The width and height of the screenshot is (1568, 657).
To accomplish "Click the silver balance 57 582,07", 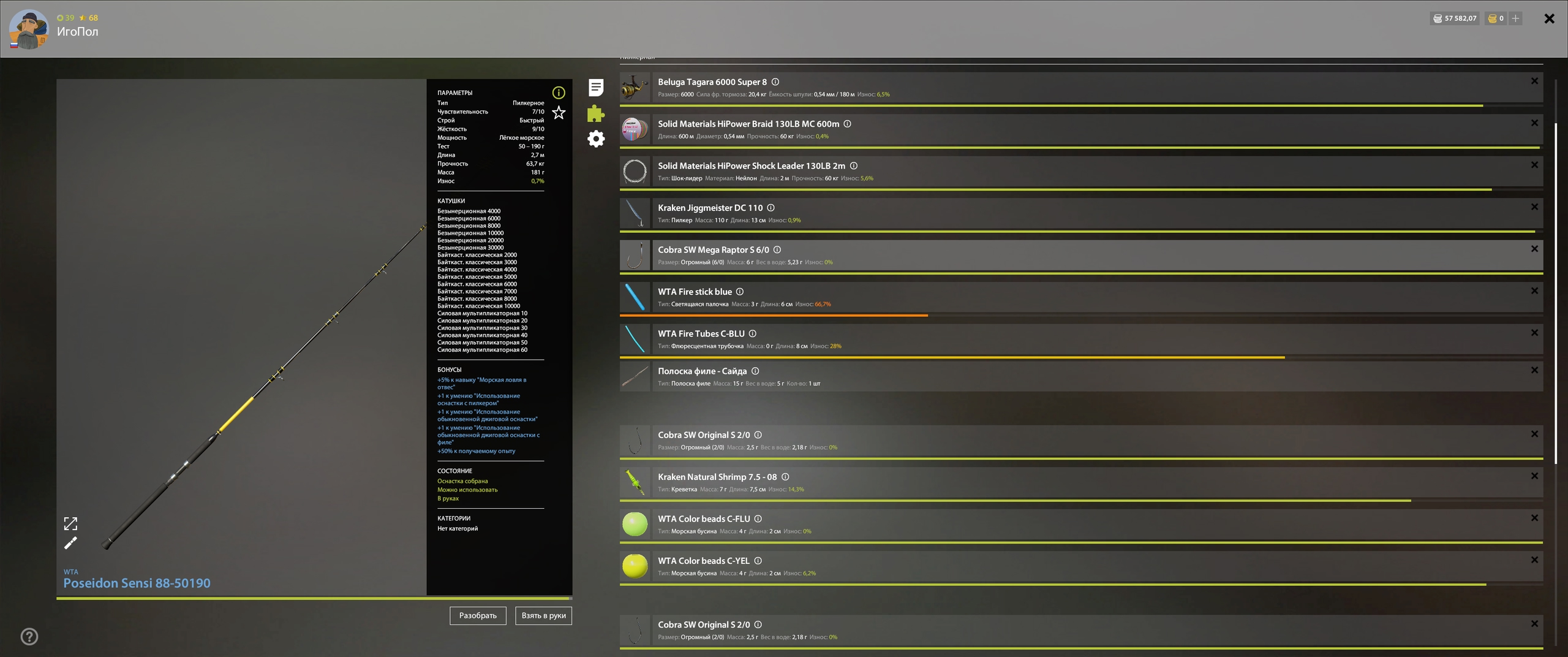I will coord(1455,18).
